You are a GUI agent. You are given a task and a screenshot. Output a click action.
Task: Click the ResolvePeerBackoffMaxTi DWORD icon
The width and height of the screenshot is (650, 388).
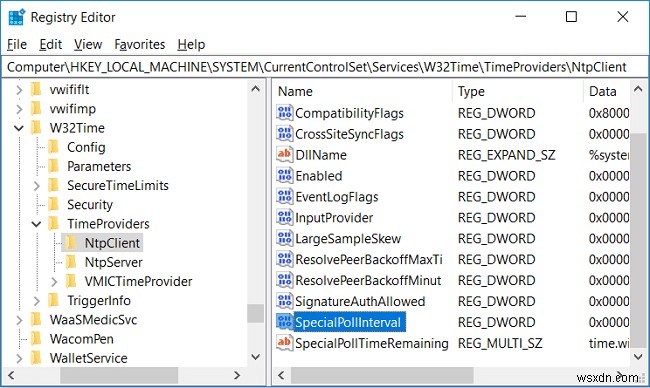[x=284, y=259]
